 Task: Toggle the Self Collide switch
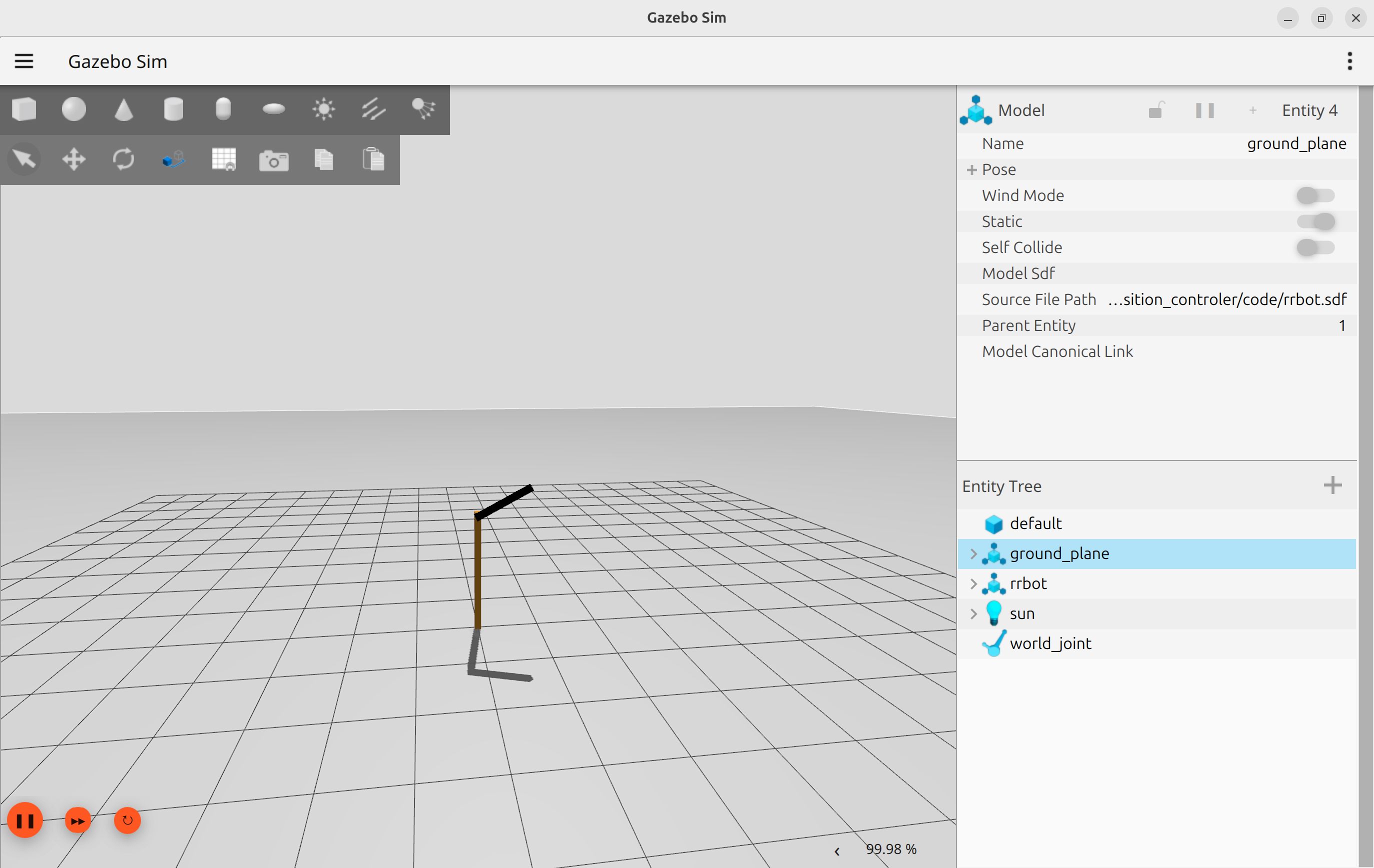1314,247
